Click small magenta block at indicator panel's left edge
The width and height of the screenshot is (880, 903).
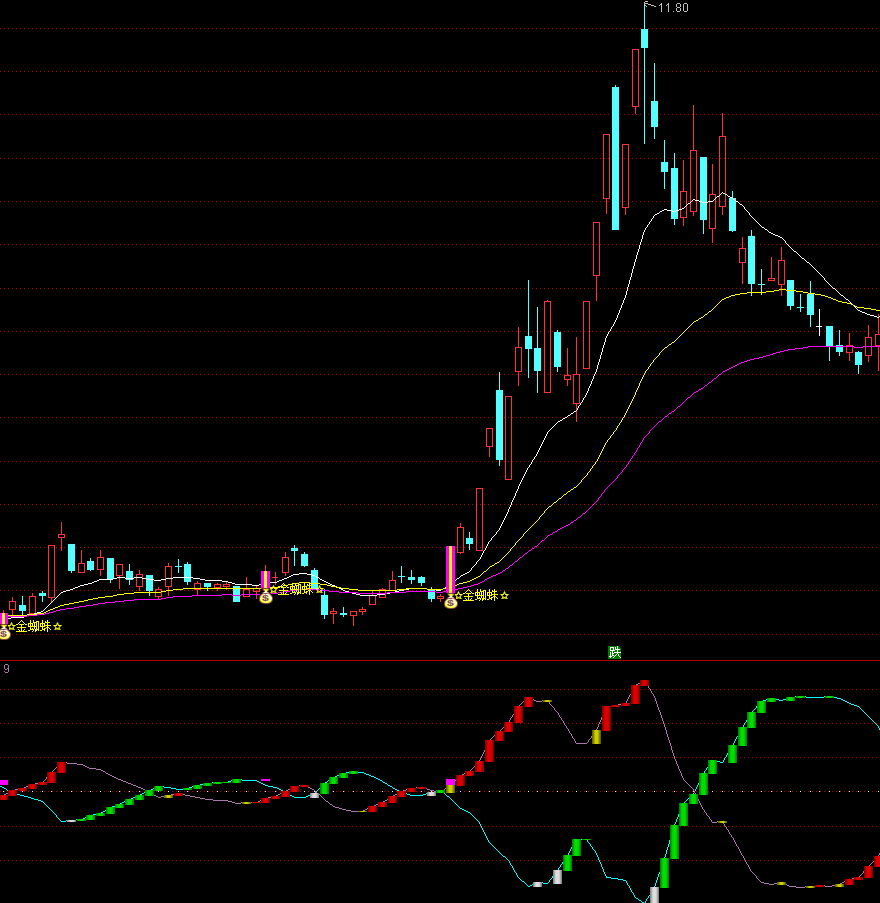(x=3, y=782)
